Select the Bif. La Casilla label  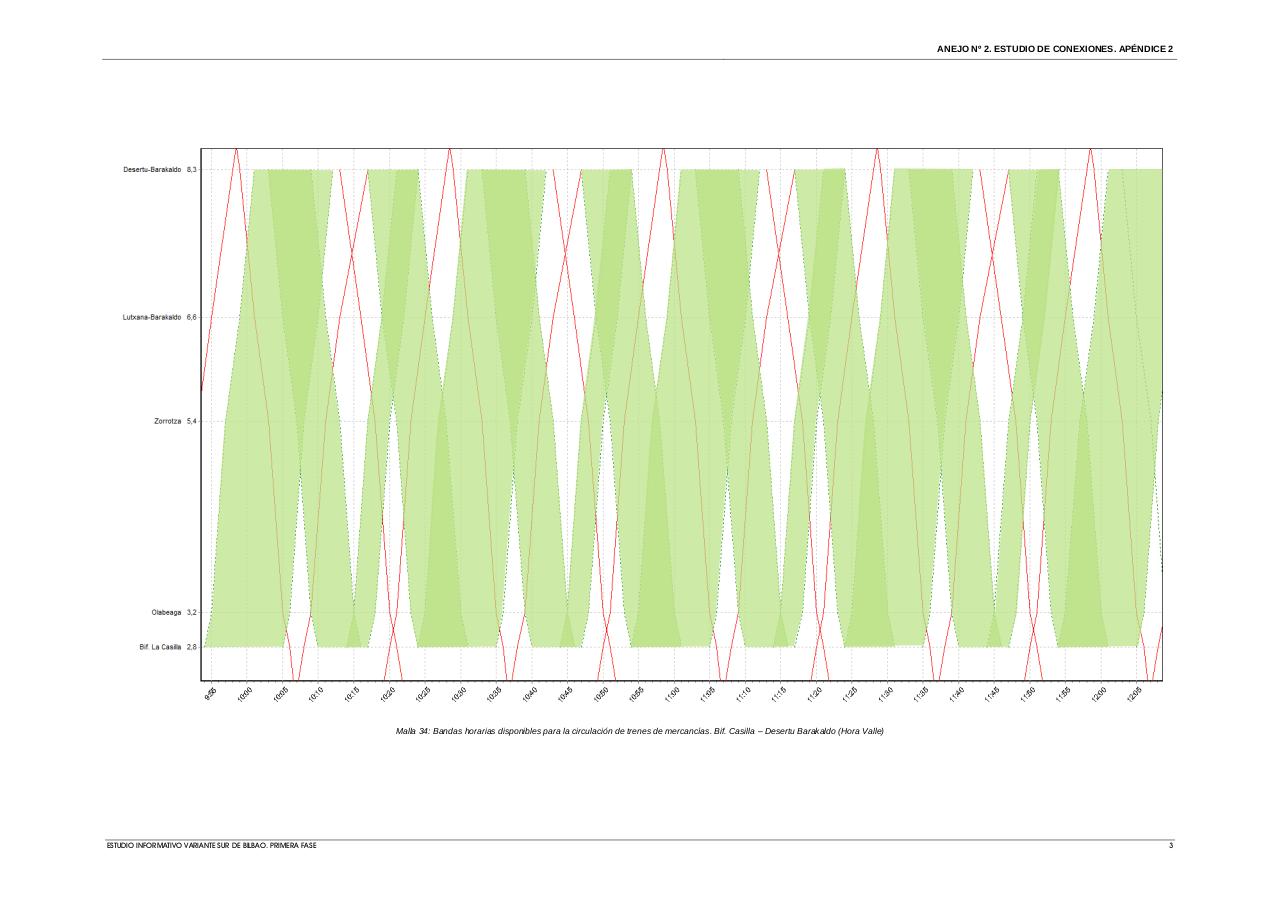click(160, 647)
